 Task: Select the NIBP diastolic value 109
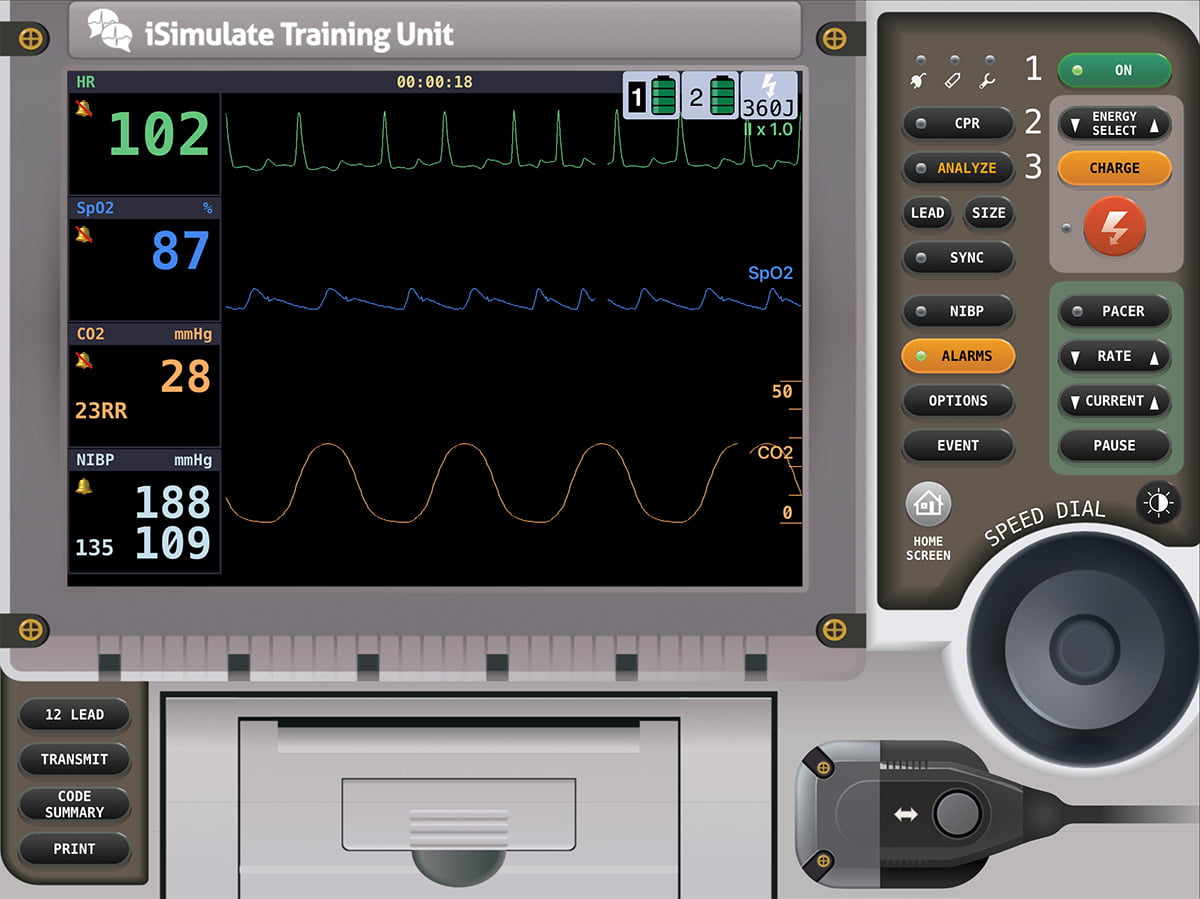[172, 543]
